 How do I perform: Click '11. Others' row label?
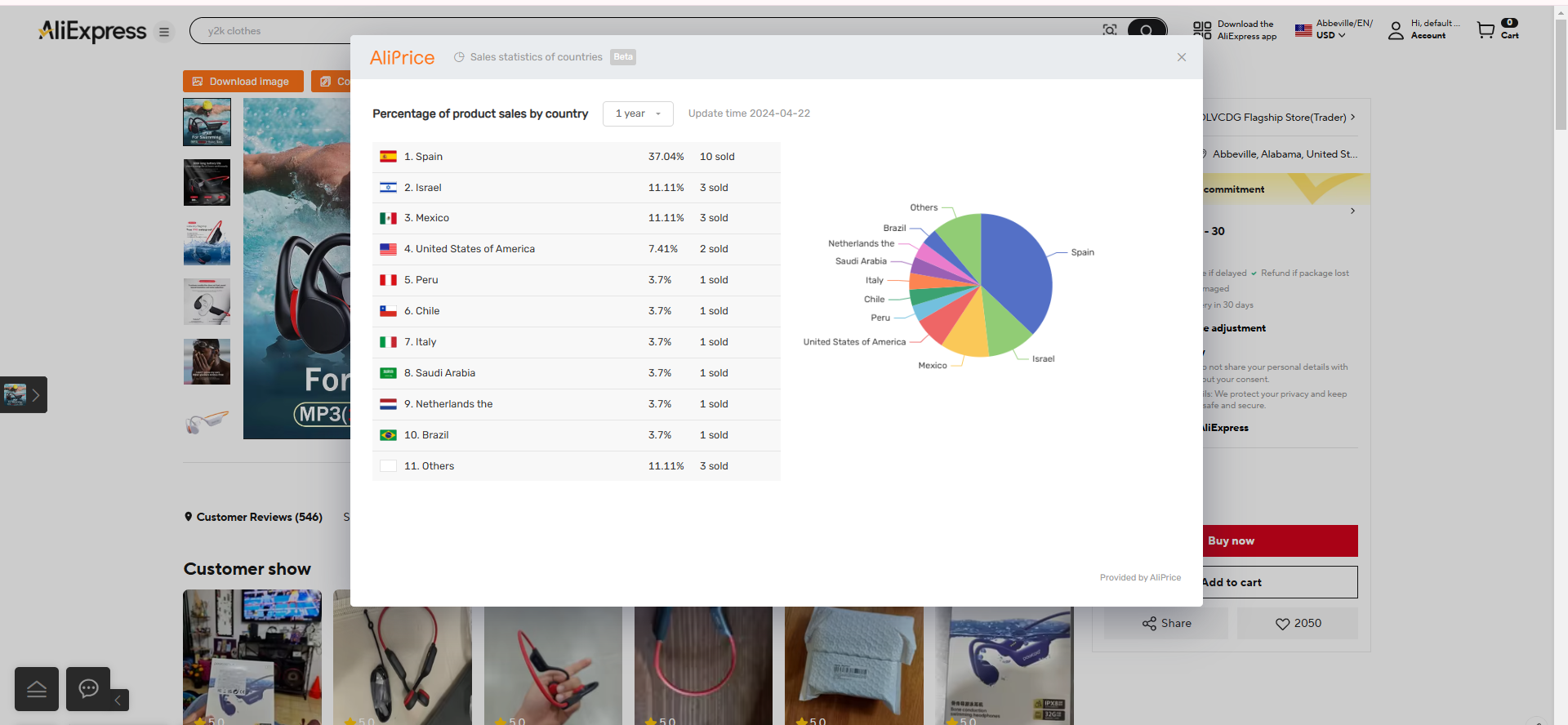click(x=429, y=466)
